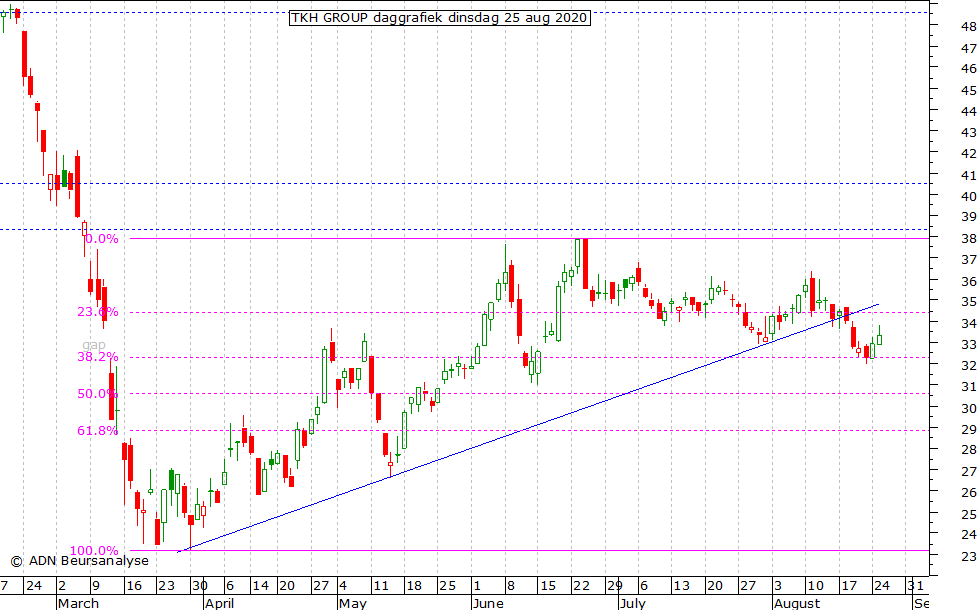The height and width of the screenshot is (610, 980).
Task: Click the date axis label '27' before May
Action: point(321,586)
